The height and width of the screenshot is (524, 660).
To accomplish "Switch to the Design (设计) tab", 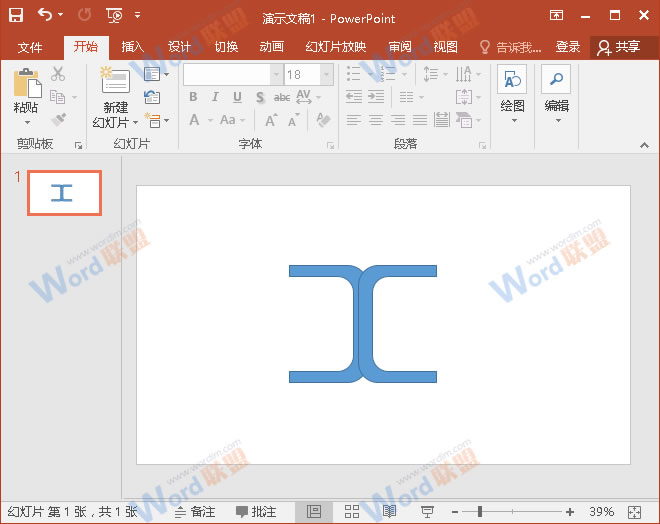I will point(179,47).
